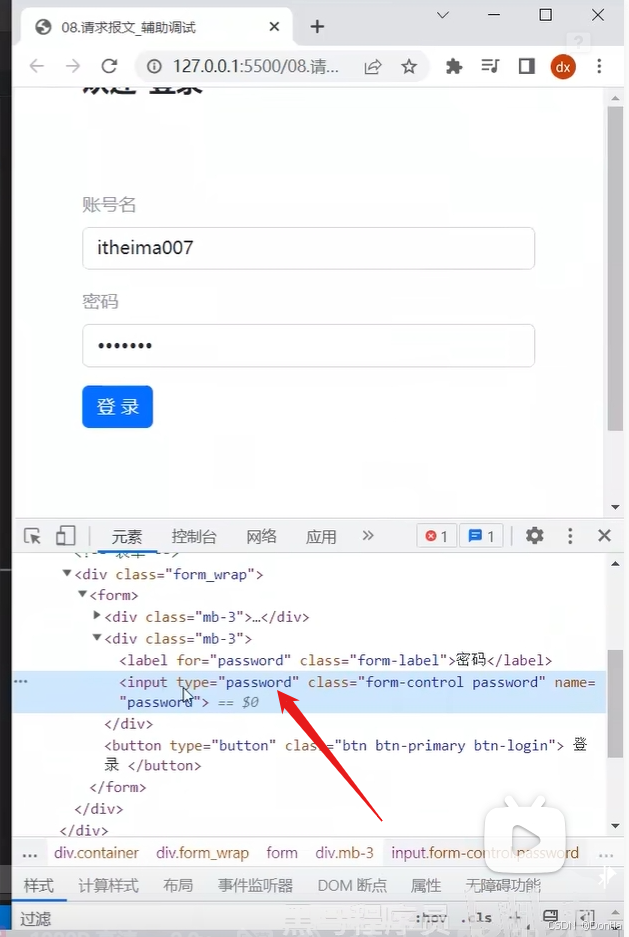Show earlier breadcrumbs with left ellipsis

(x=30, y=854)
